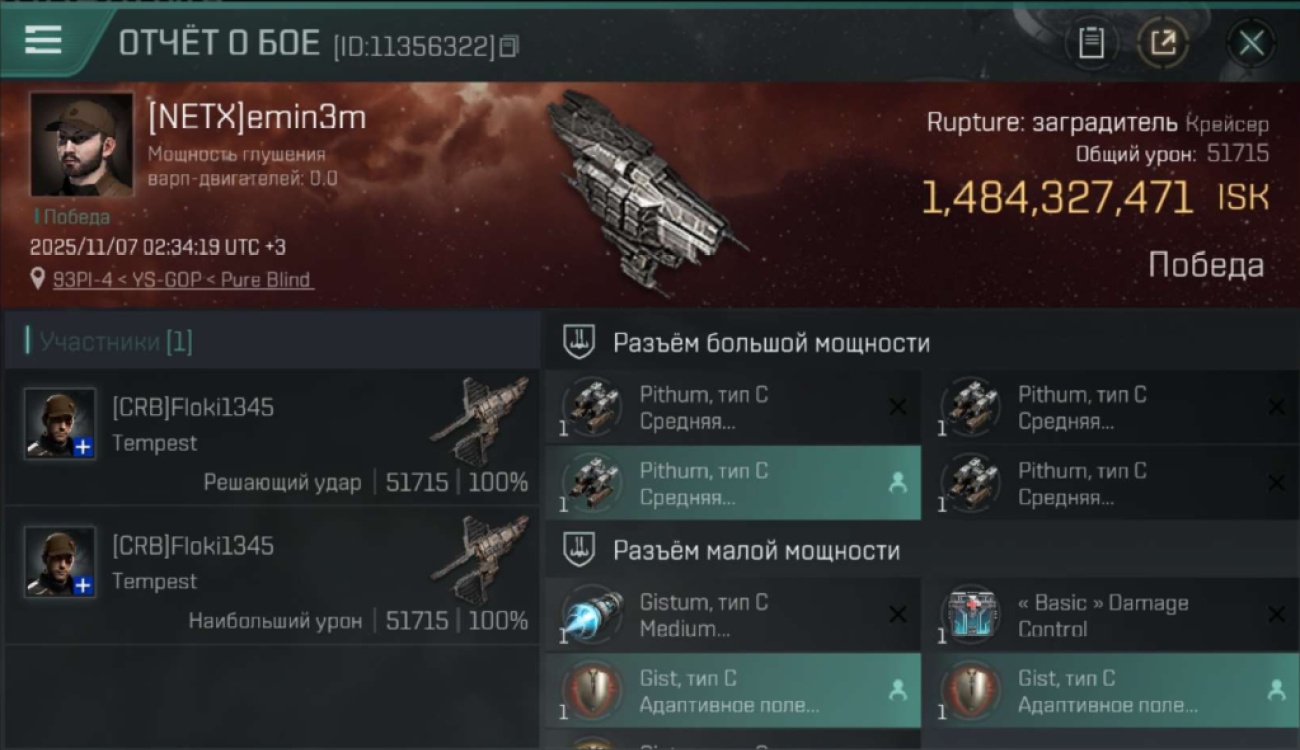1300x750 pixels.
Task: Select the « Basic » Damage Control module
Action: (1111, 615)
